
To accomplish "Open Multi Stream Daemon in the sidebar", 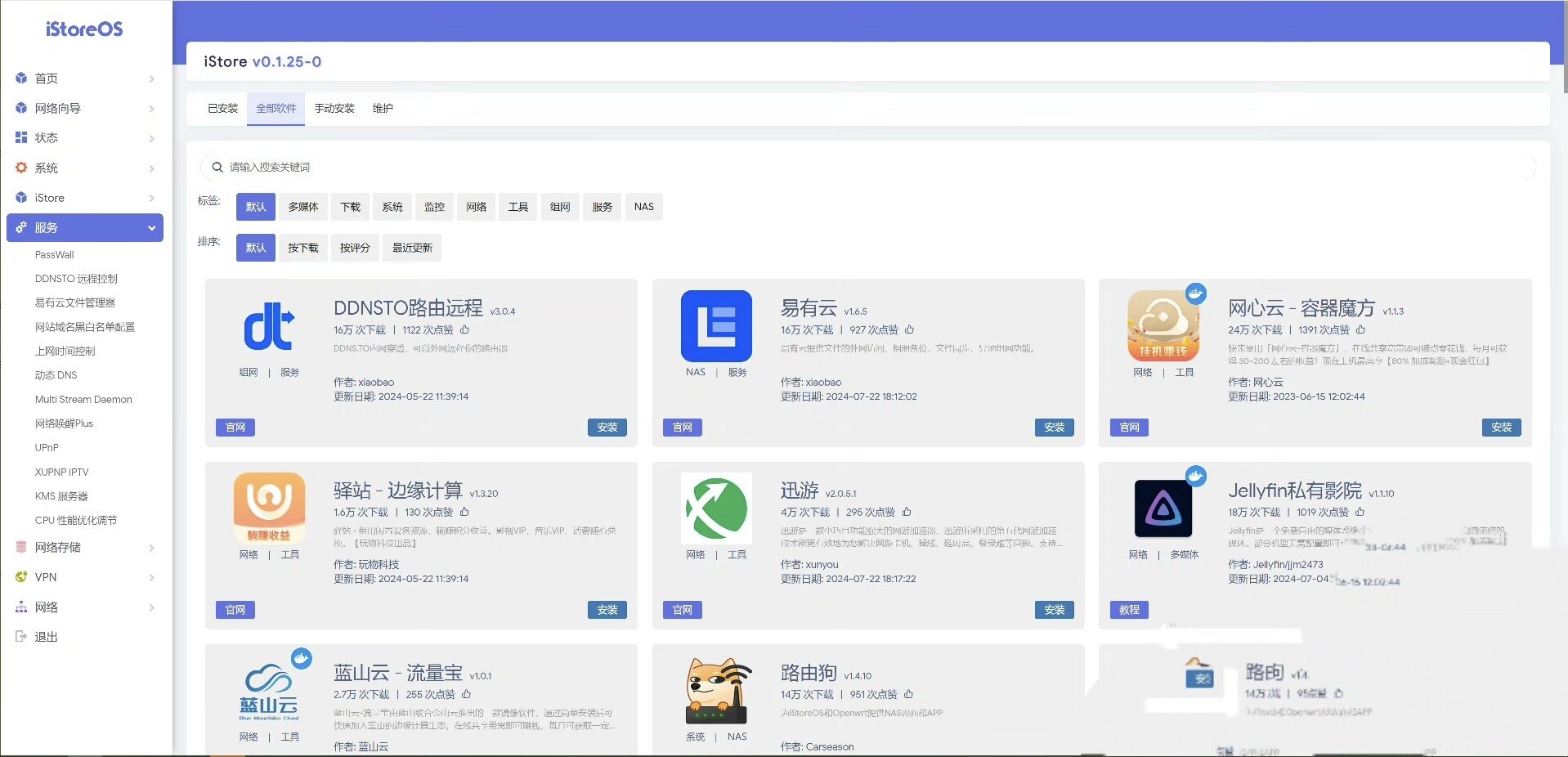I will (x=83, y=400).
